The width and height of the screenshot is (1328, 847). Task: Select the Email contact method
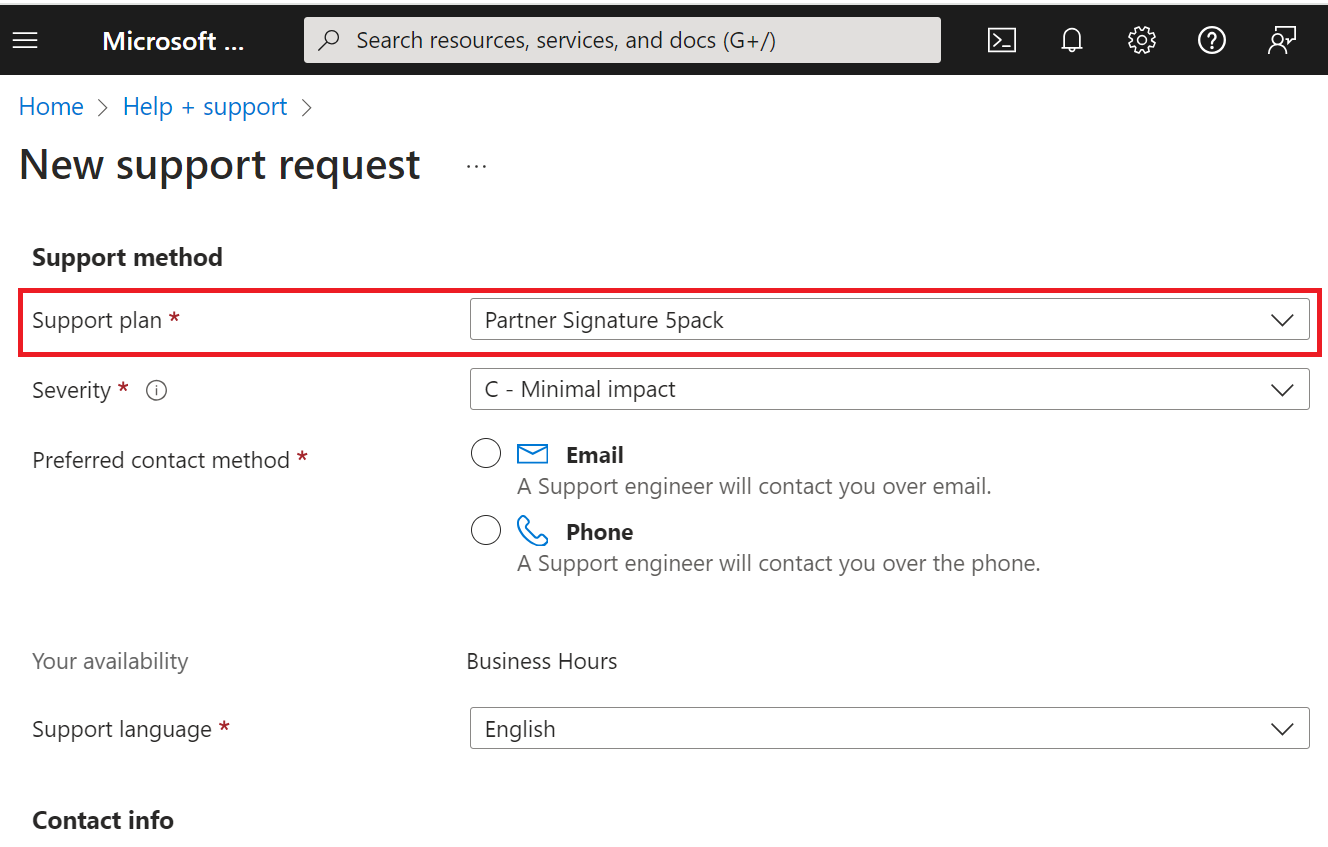point(486,454)
